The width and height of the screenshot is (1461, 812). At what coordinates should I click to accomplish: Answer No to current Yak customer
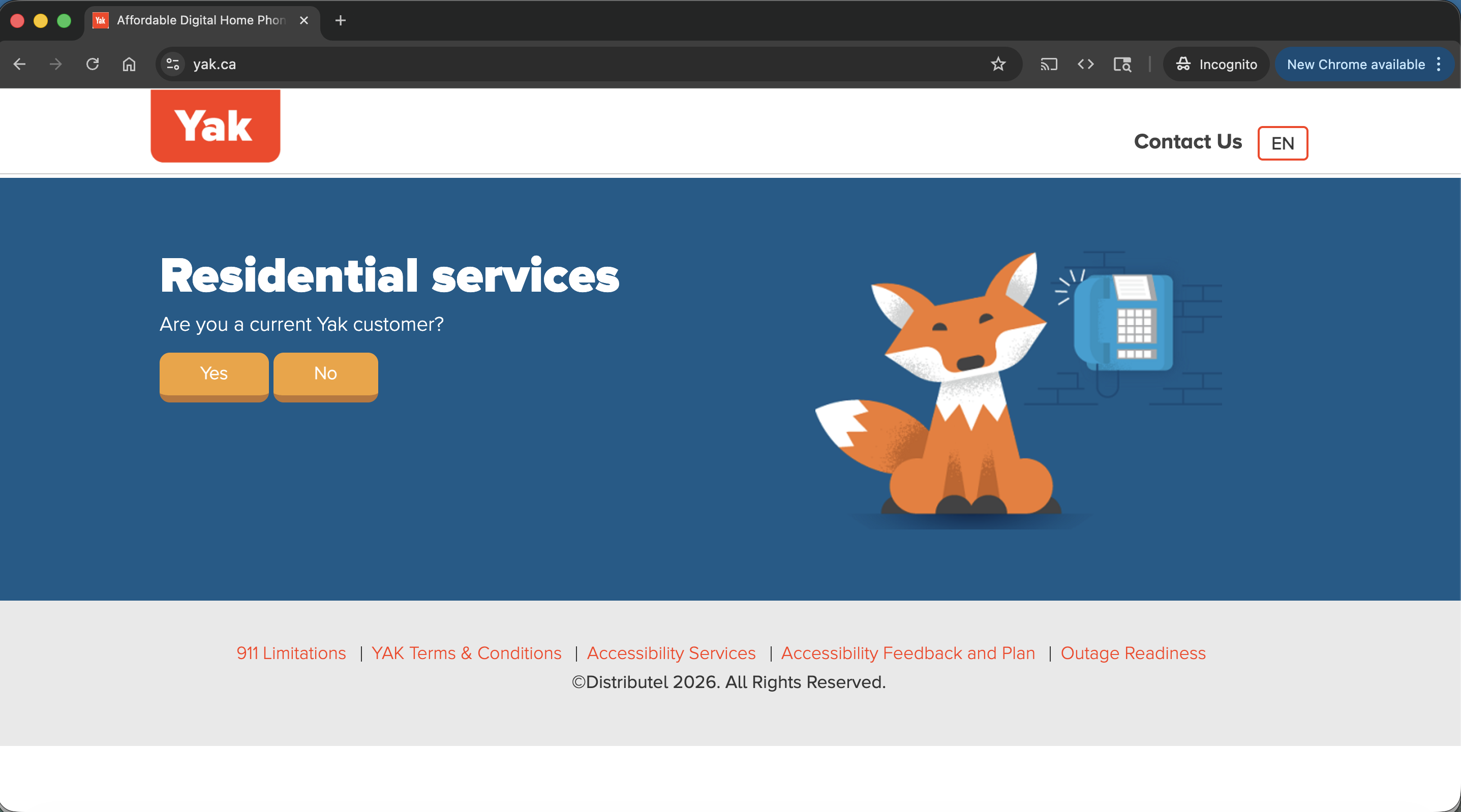pos(325,377)
